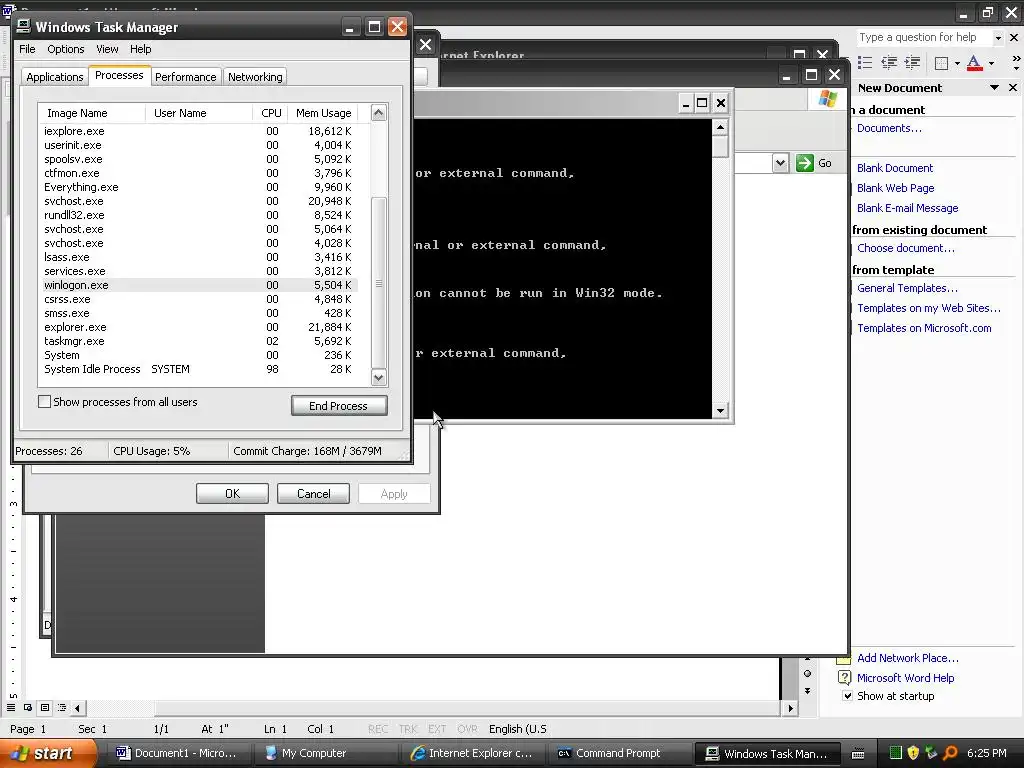Click process list scroll down arrow

[x=379, y=377]
